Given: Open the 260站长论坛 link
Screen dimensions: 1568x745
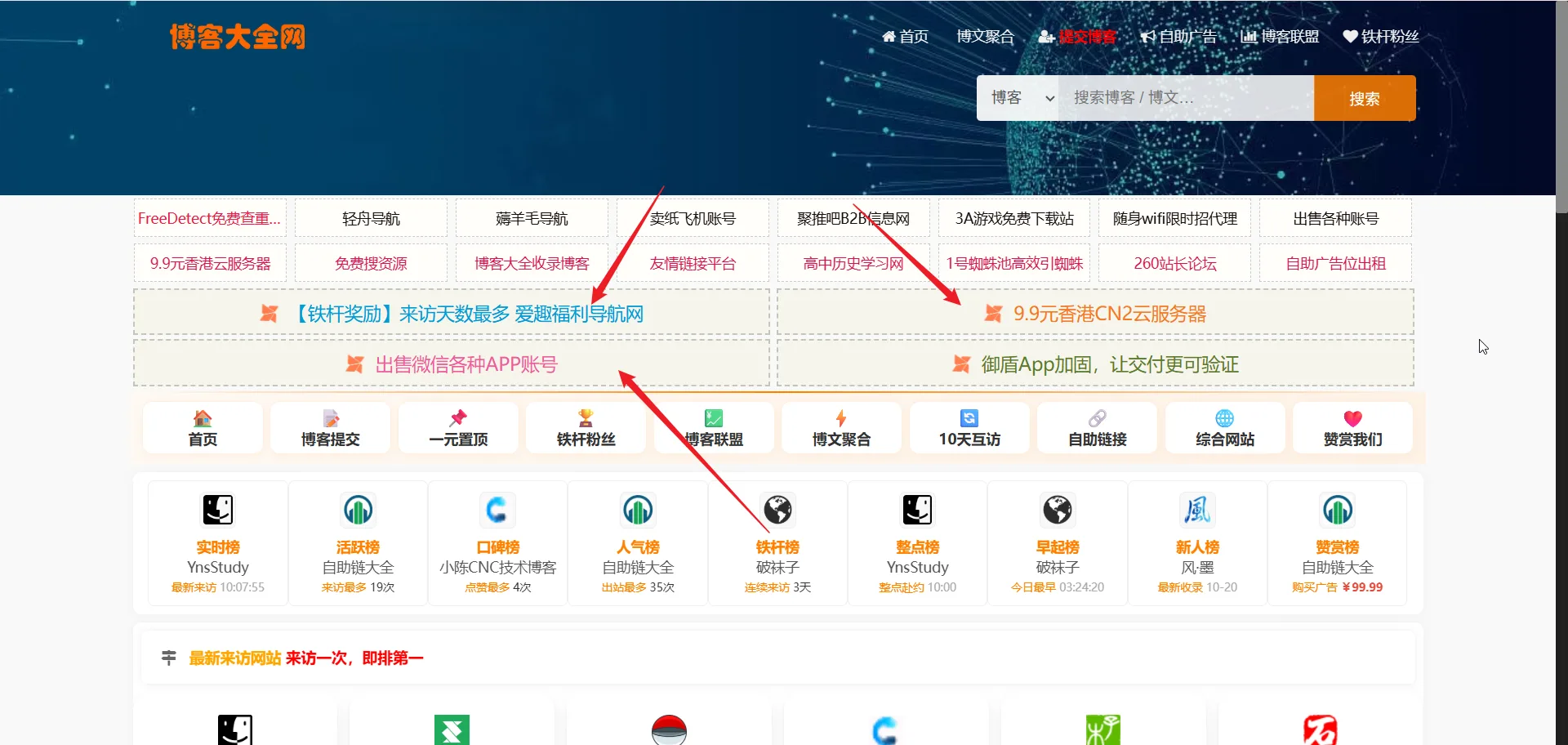Looking at the screenshot, I should [1175, 263].
